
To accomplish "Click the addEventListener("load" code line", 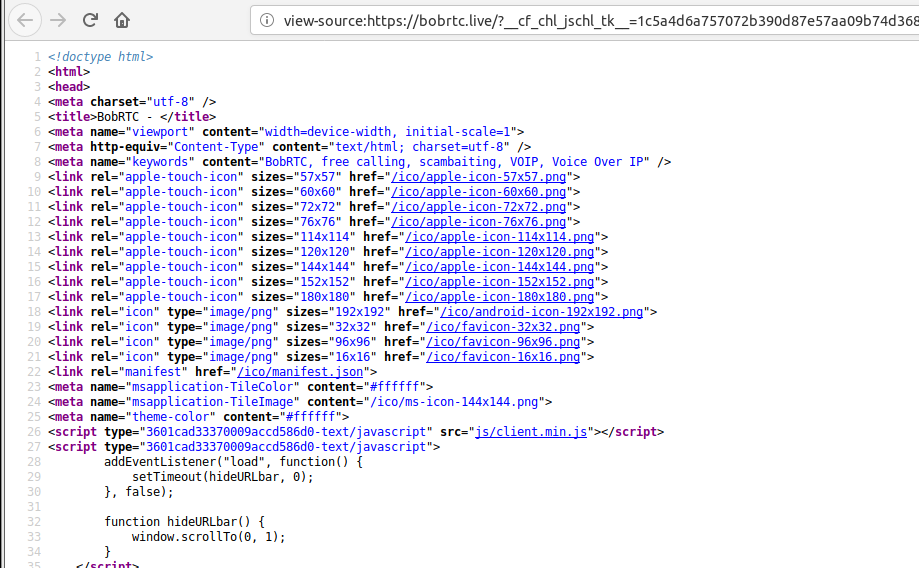I will pyautogui.click(x=233, y=462).
